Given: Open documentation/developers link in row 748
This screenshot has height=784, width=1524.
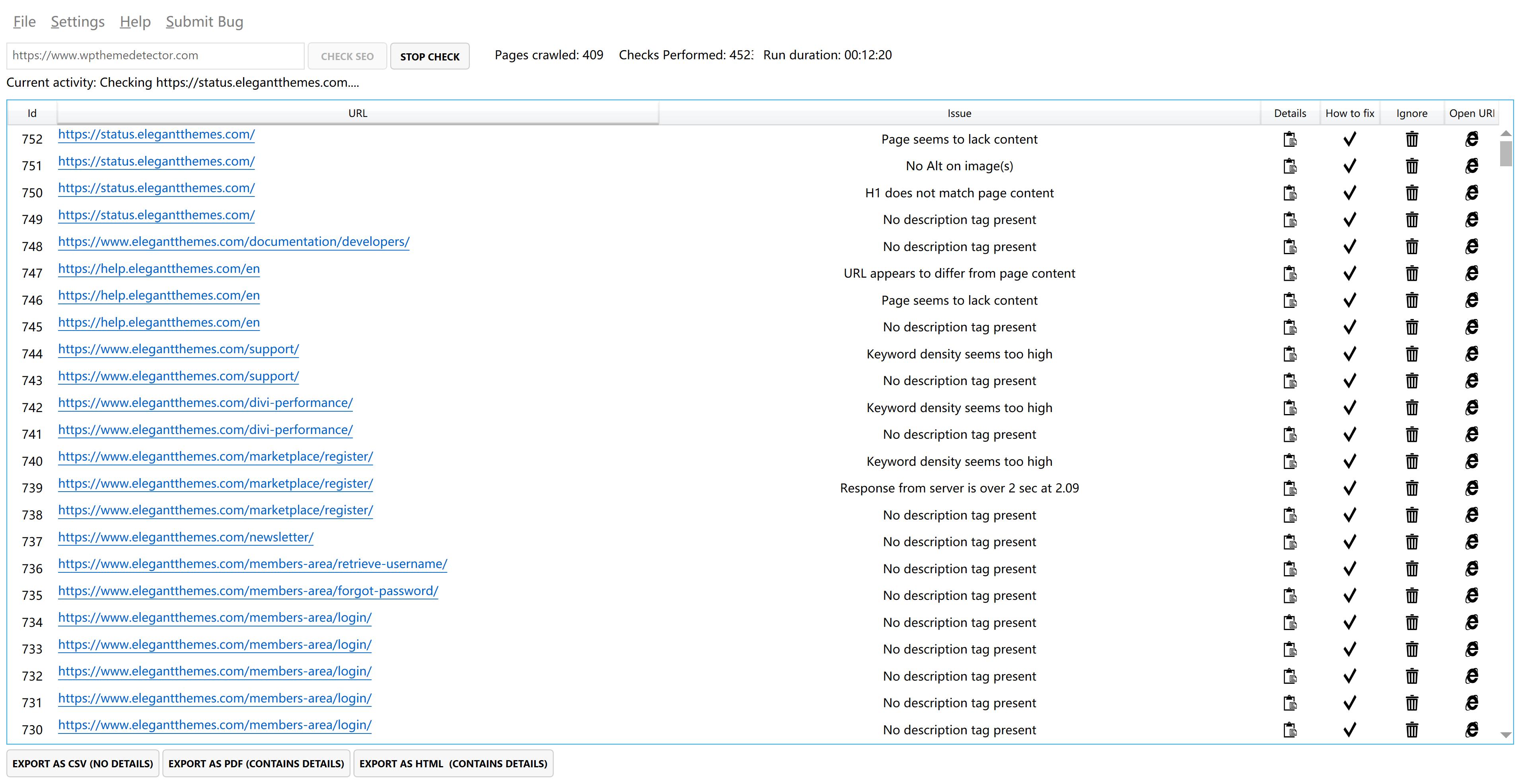Looking at the screenshot, I should pyautogui.click(x=234, y=241).
